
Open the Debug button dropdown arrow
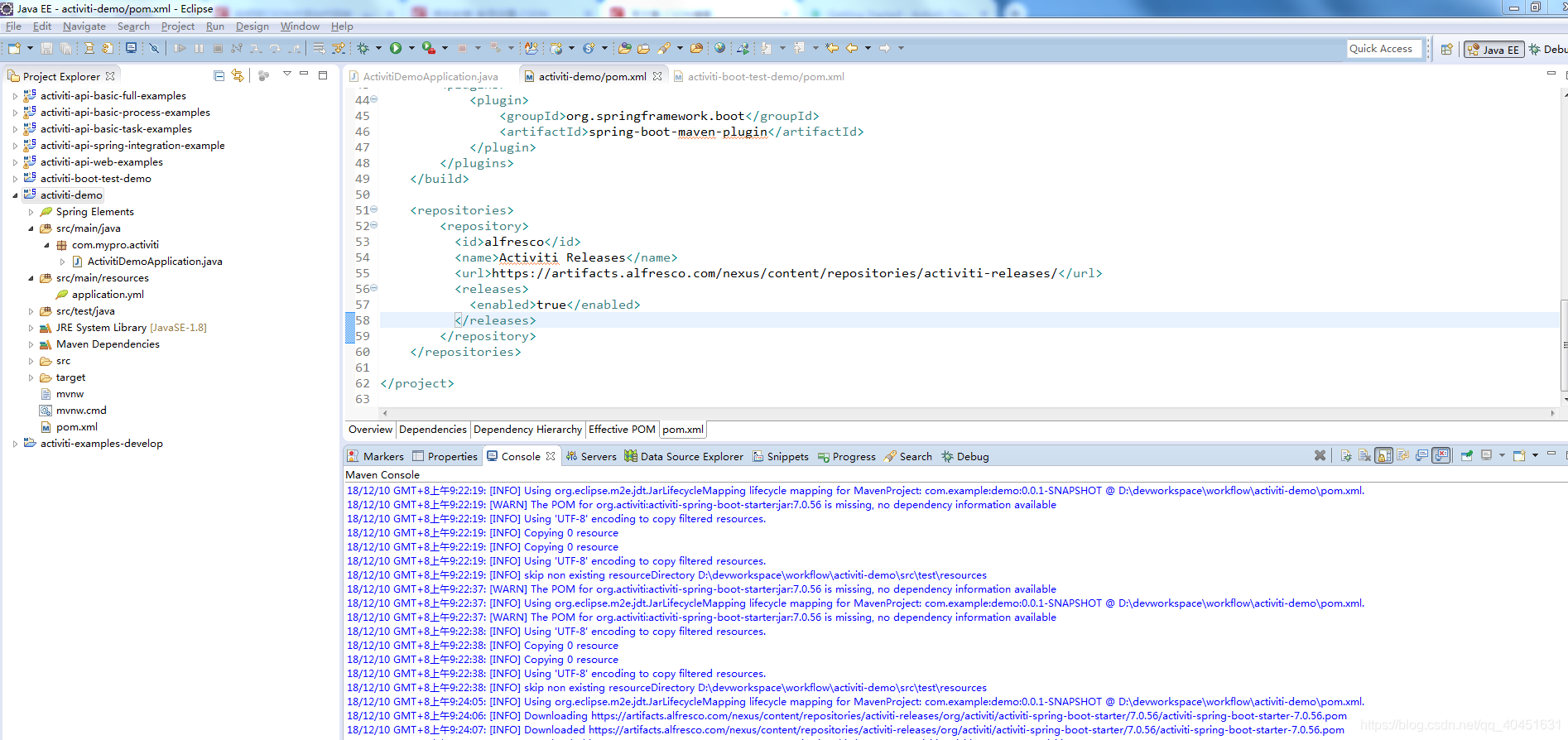click(378, 48)
